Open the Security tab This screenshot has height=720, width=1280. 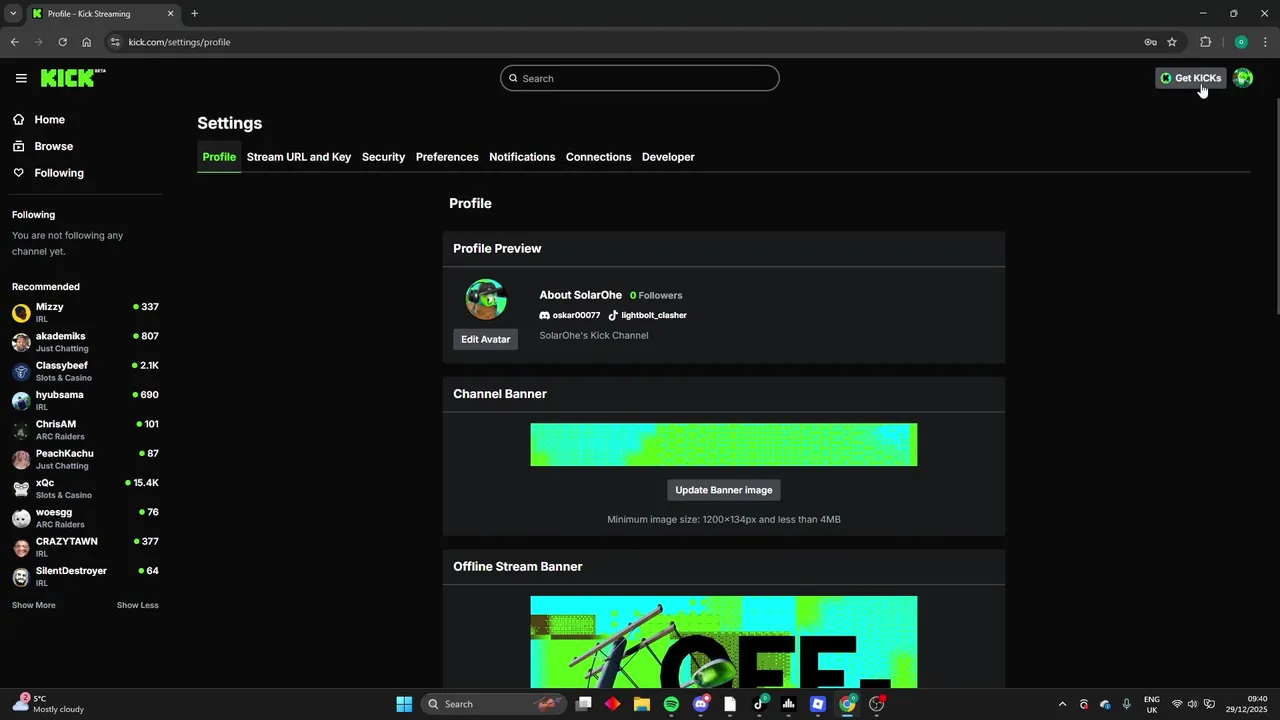coord(383,157)
